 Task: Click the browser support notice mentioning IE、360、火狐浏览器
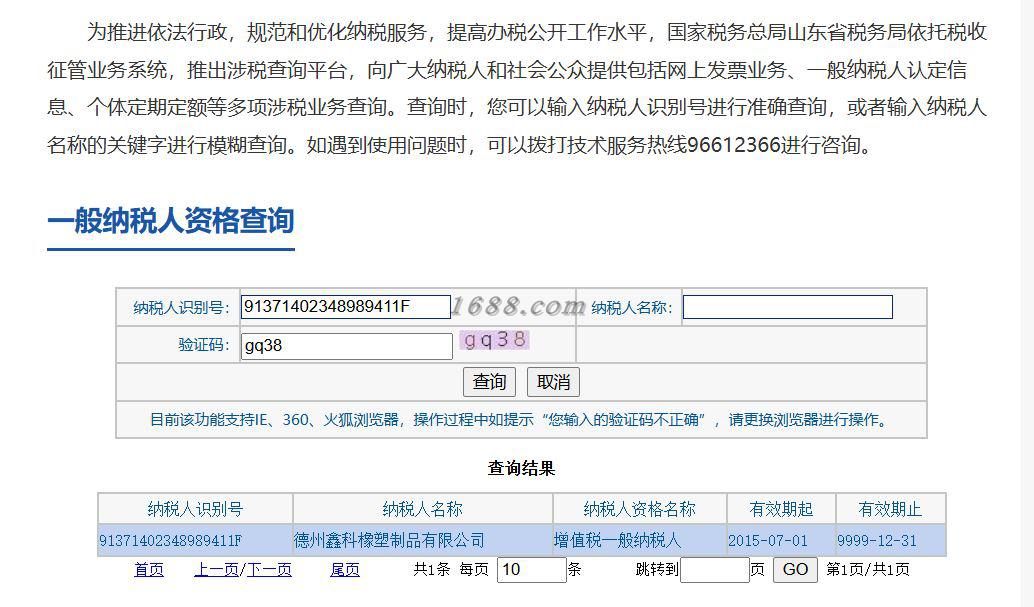tap(521, 420)
